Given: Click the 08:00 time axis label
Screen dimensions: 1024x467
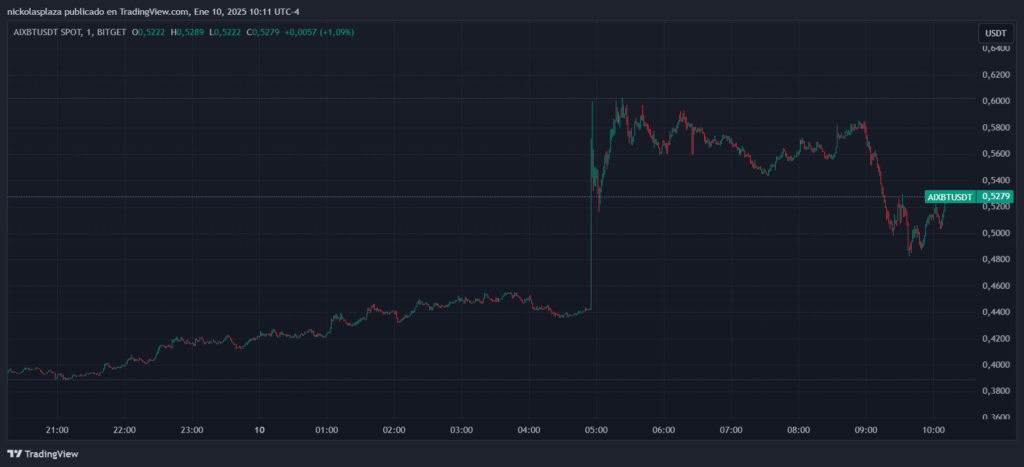Looking at the screenshot, I should coord(798,430).
